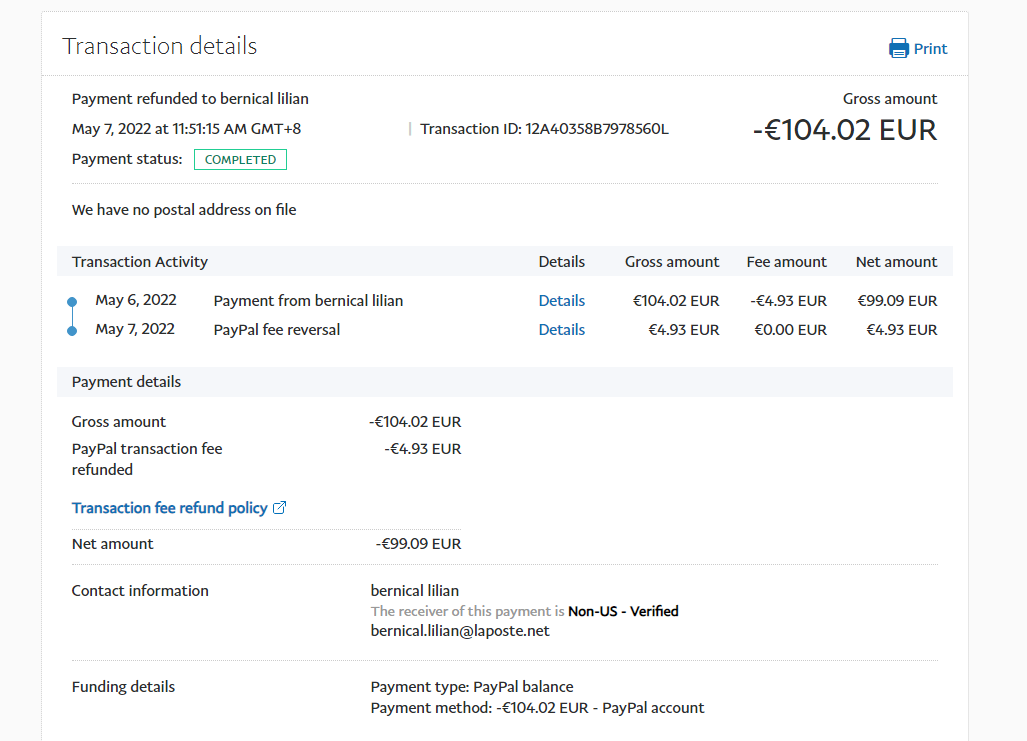Image resolution: width=1027 pixels, height=741 pixels.
Task: Click the printer icon
Action: coord(898,48)
